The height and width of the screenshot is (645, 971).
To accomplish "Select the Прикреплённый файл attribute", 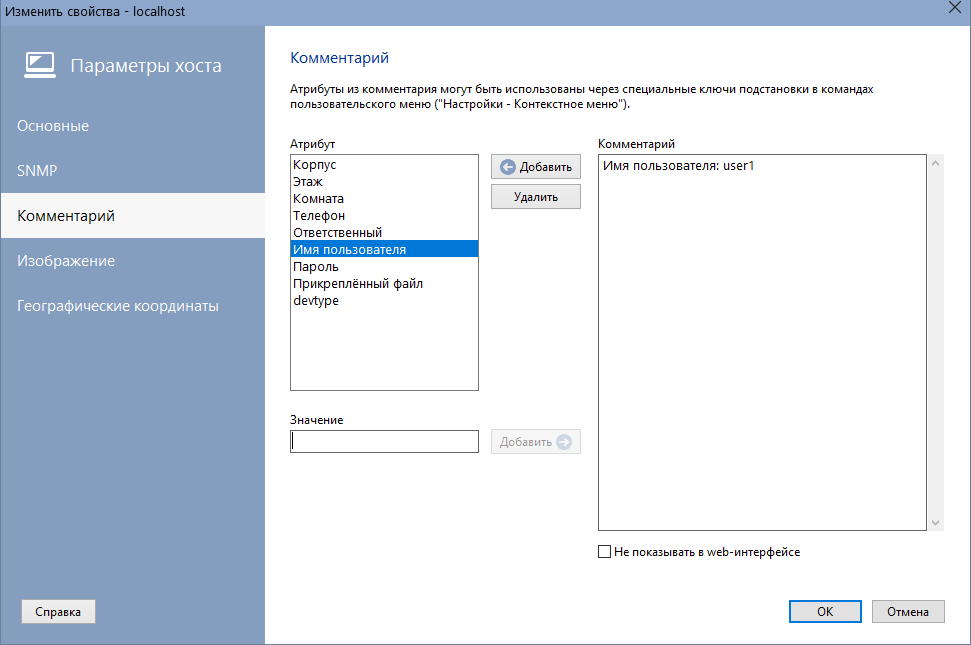I will [384, 284].
